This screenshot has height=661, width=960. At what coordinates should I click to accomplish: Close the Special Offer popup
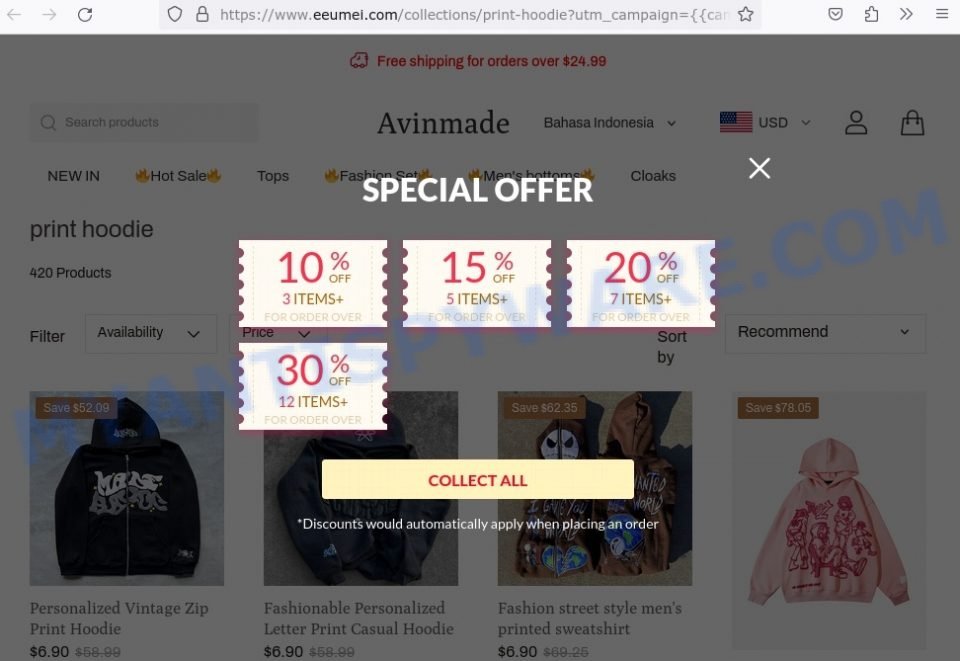click(759, 168)
